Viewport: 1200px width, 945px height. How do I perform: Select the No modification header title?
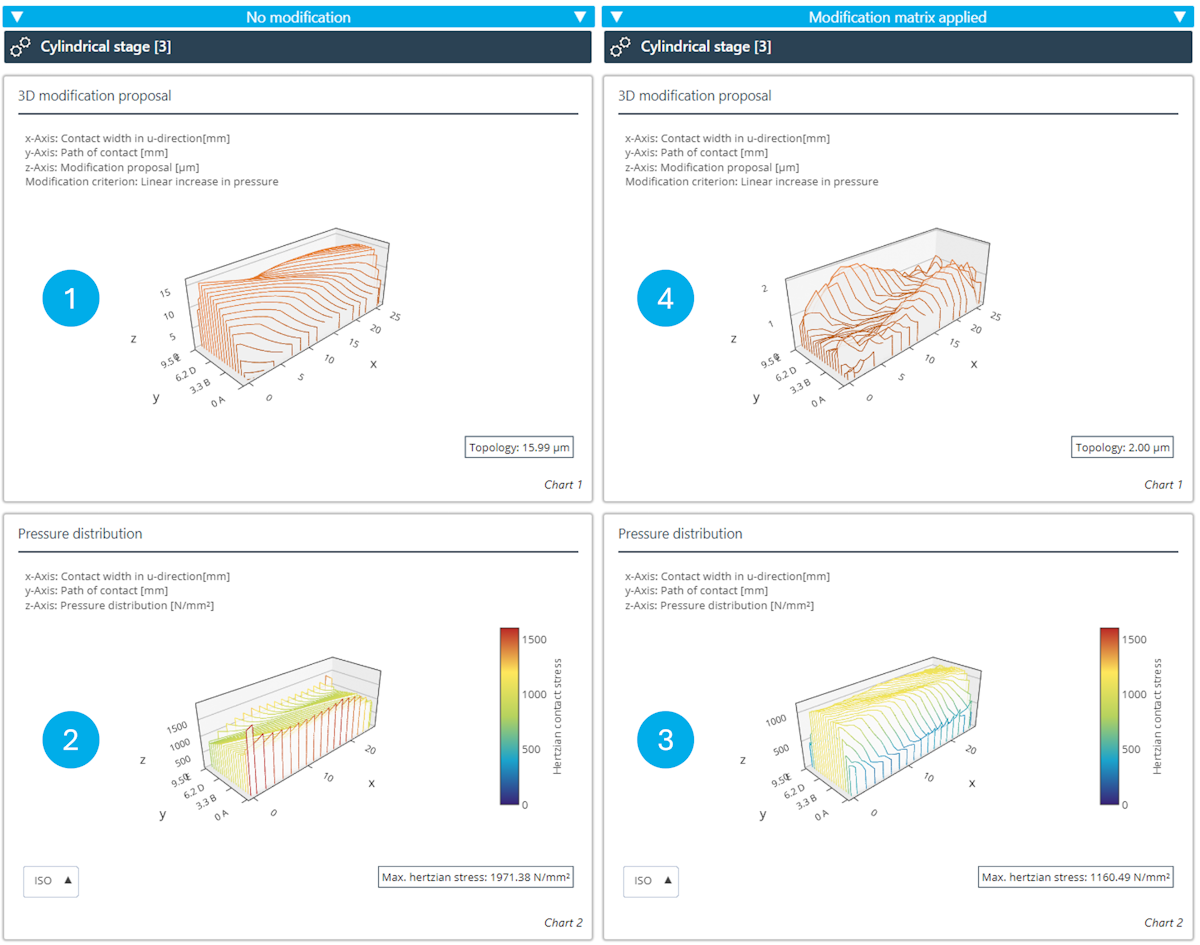298,17
